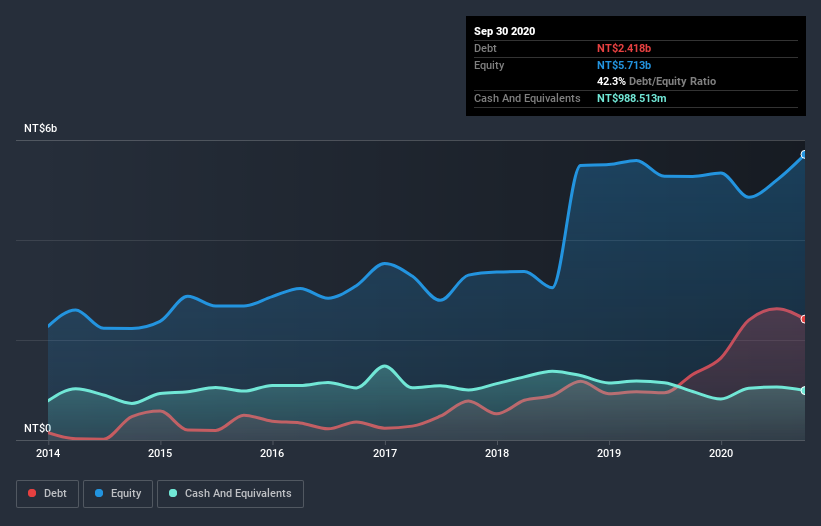Click the NT$2.418b debt value
Viewport: 821px width, 526px height.
coord(624,48)
